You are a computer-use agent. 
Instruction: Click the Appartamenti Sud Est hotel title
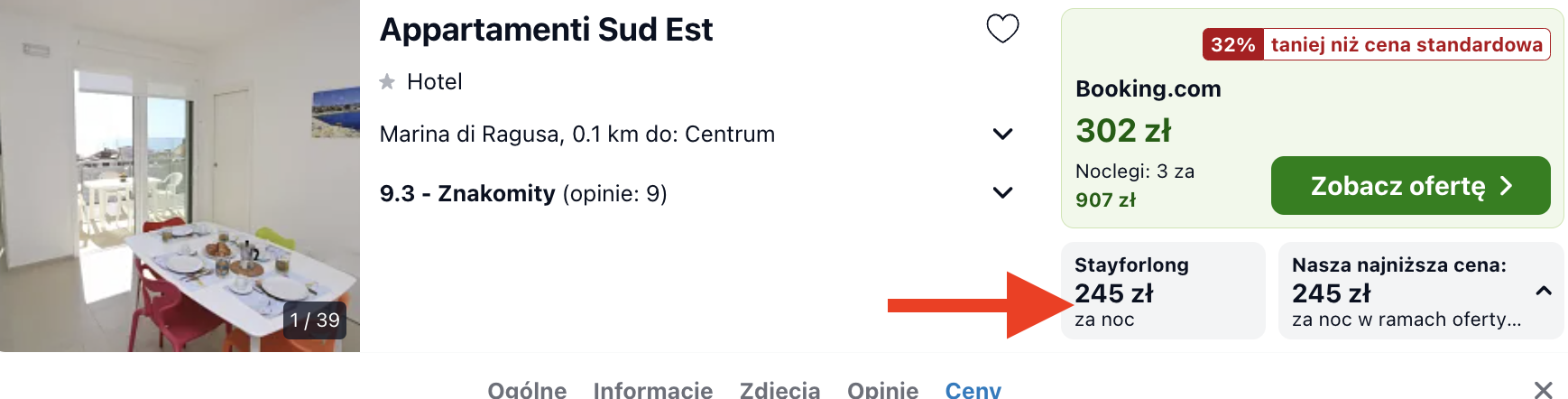[x=546, y=30]
